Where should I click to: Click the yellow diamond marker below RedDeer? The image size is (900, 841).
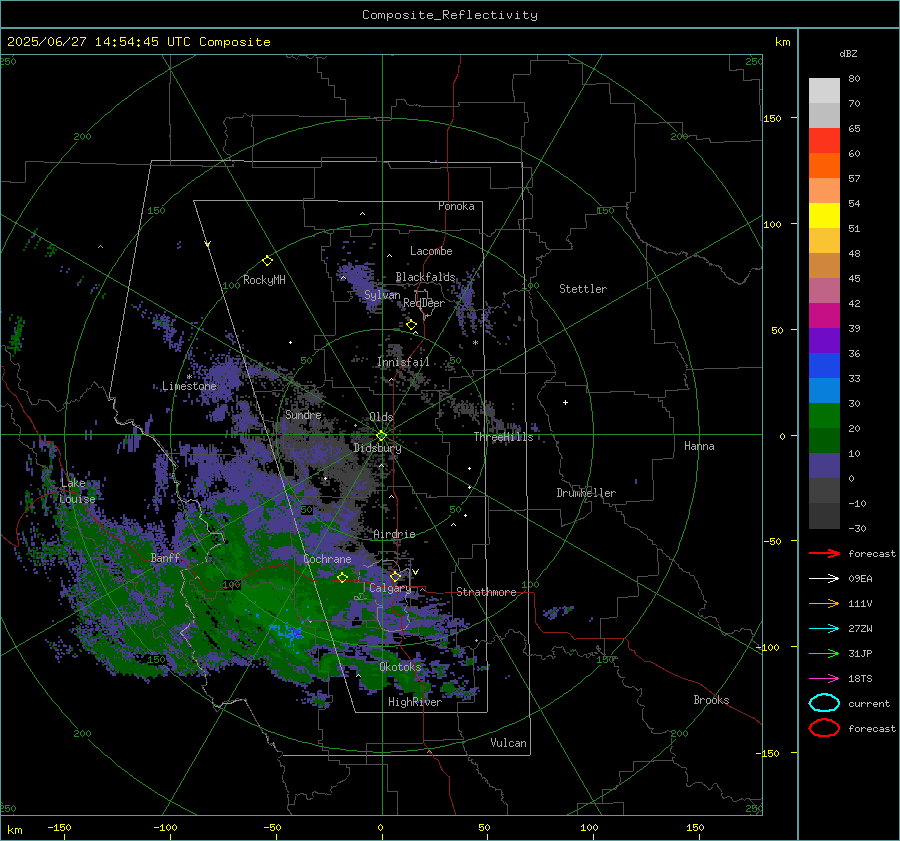tap(411, 325)
